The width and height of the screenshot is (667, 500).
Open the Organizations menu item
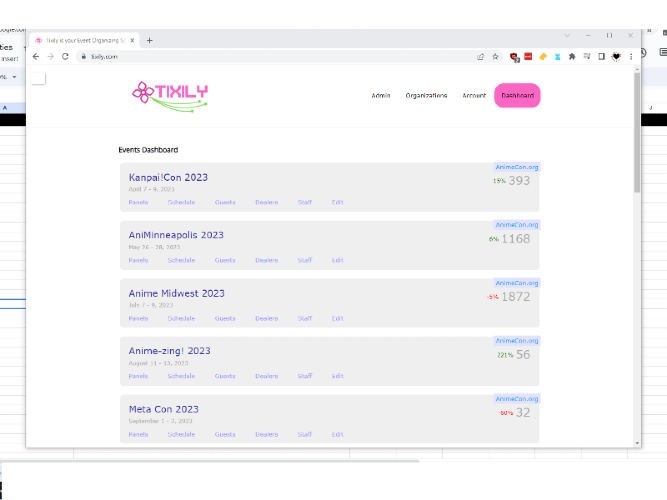(x=426, y=95)
